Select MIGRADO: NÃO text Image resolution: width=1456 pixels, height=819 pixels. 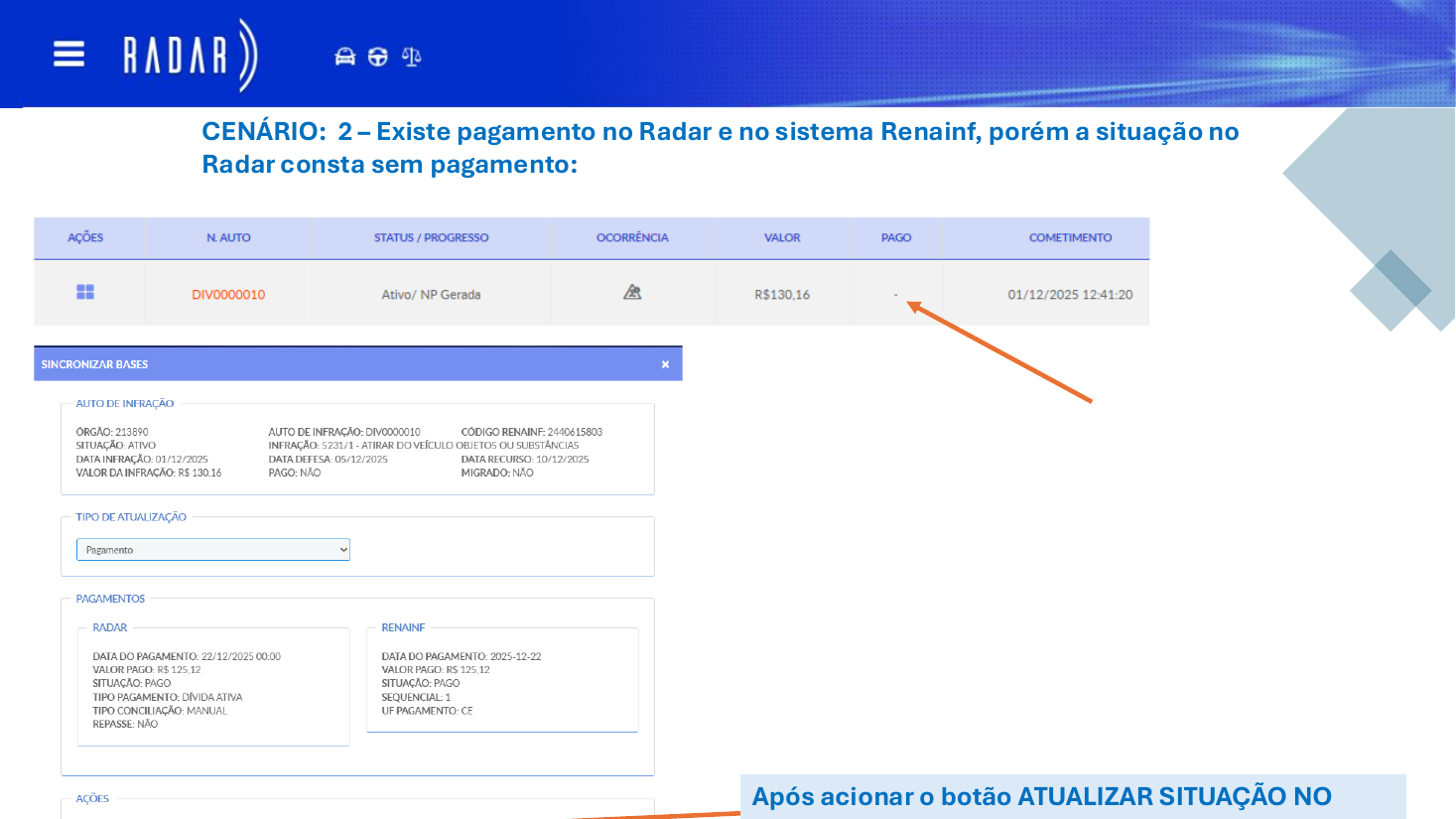(497, 474)
